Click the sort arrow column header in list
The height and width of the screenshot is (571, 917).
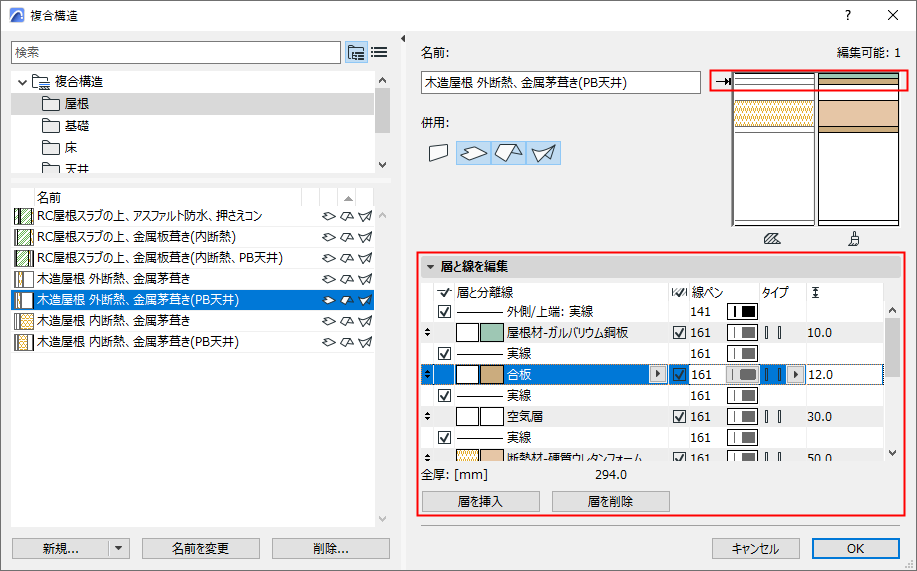348,197
